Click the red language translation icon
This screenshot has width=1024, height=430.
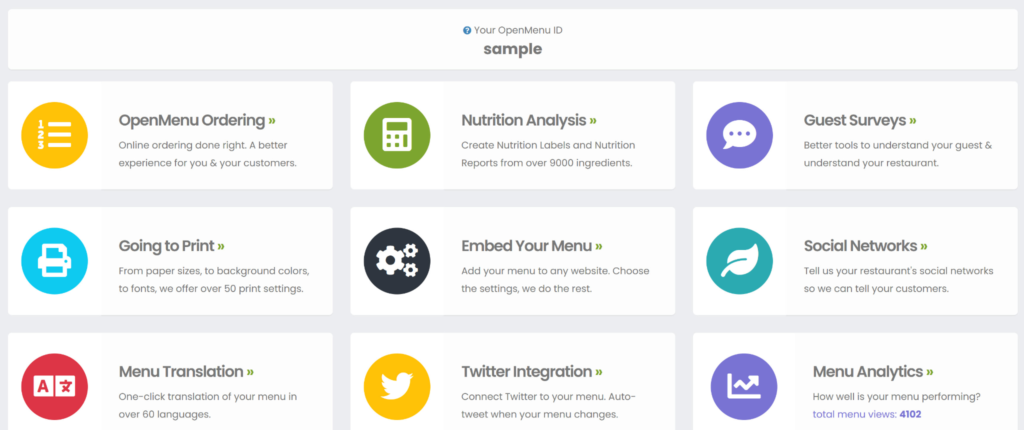pos(55,386)
